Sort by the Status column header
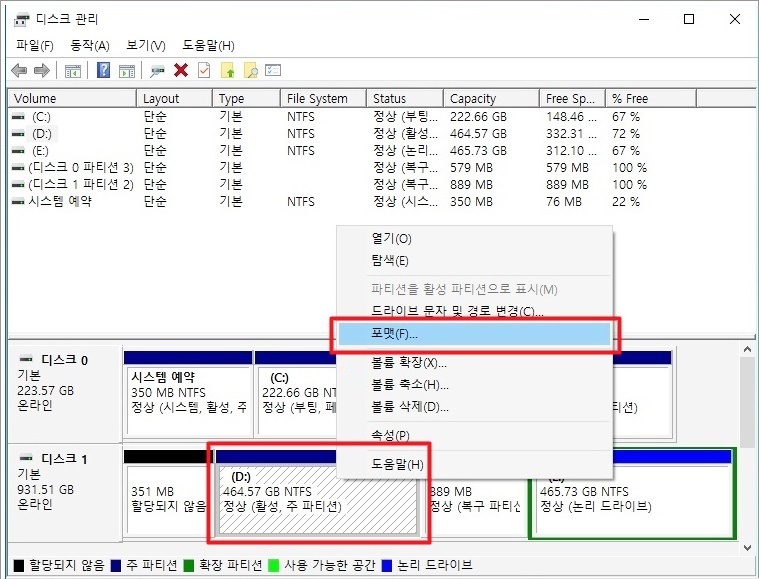 coord(405,98)
